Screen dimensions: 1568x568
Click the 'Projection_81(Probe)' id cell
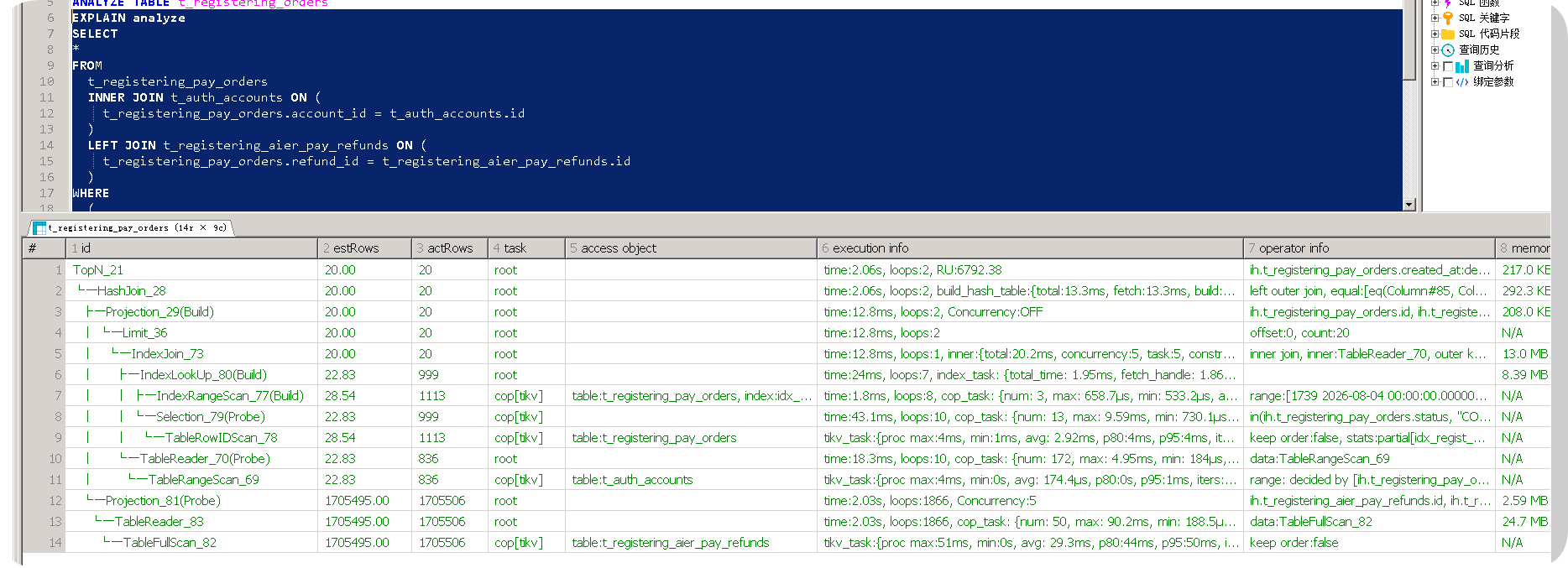(x=191, y=501)
